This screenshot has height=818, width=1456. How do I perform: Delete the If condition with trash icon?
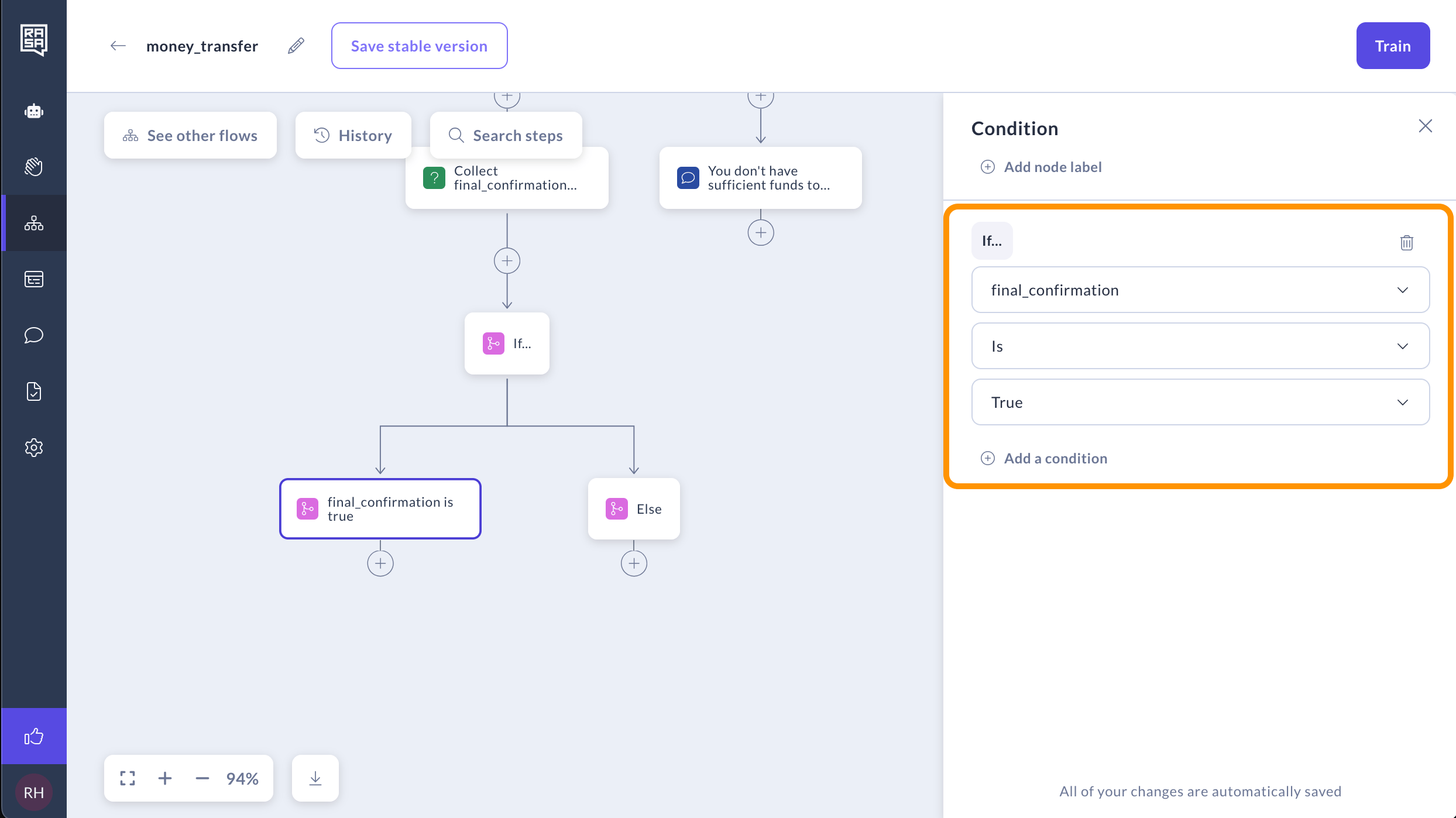pyautogui.click(x=1407, y=242)
